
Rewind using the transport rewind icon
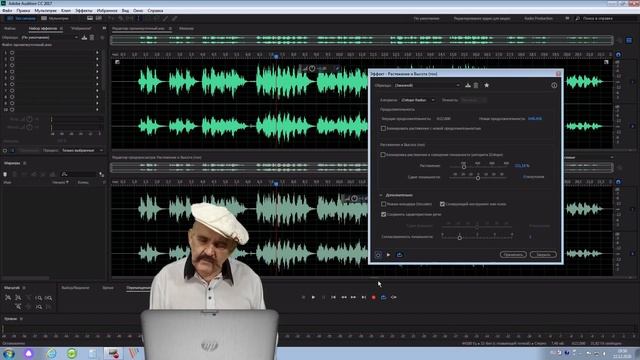(x=344, y=297)
